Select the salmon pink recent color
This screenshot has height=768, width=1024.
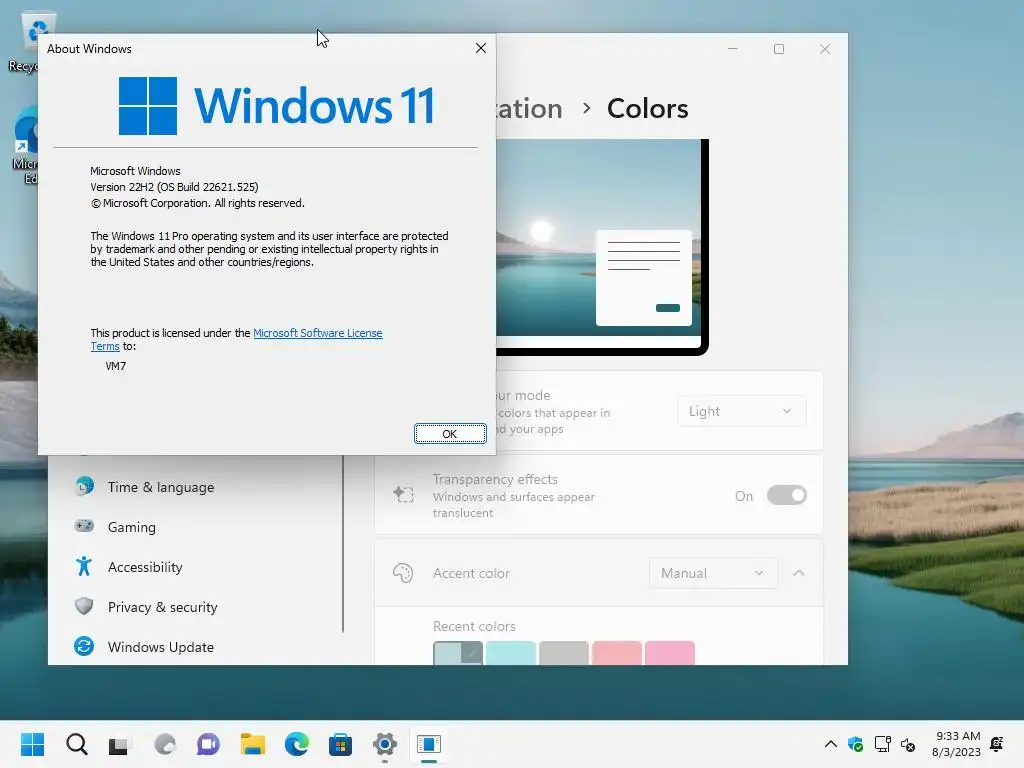[616, 653]
